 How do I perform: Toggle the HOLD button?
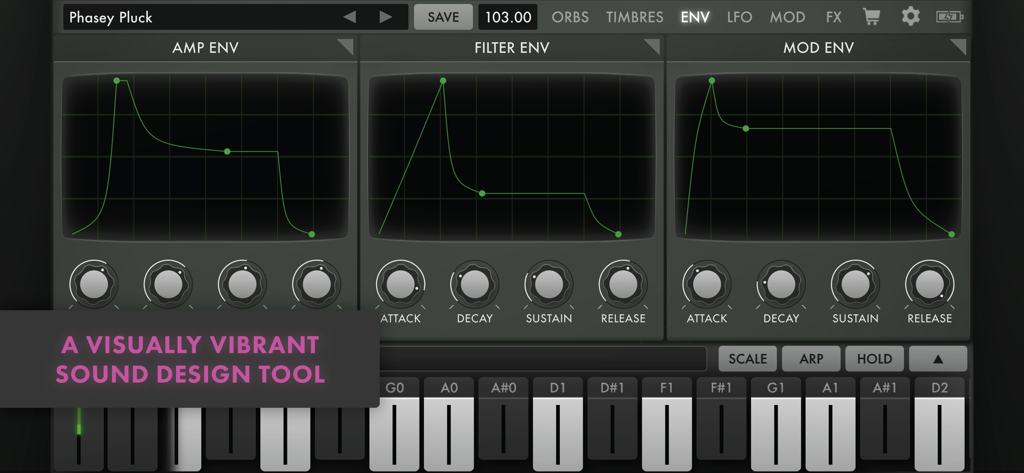pyautogui.click(x=874, y=359)
